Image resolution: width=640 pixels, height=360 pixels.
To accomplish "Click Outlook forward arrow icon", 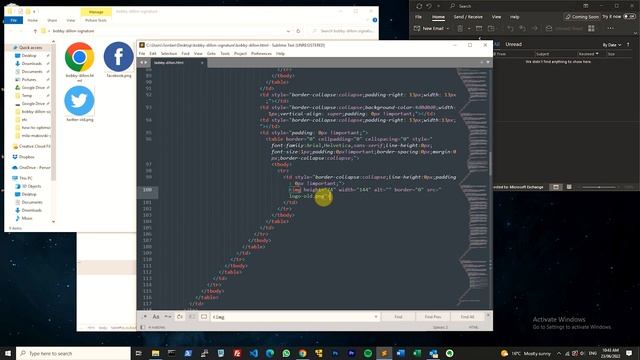I will pos(535,28).
